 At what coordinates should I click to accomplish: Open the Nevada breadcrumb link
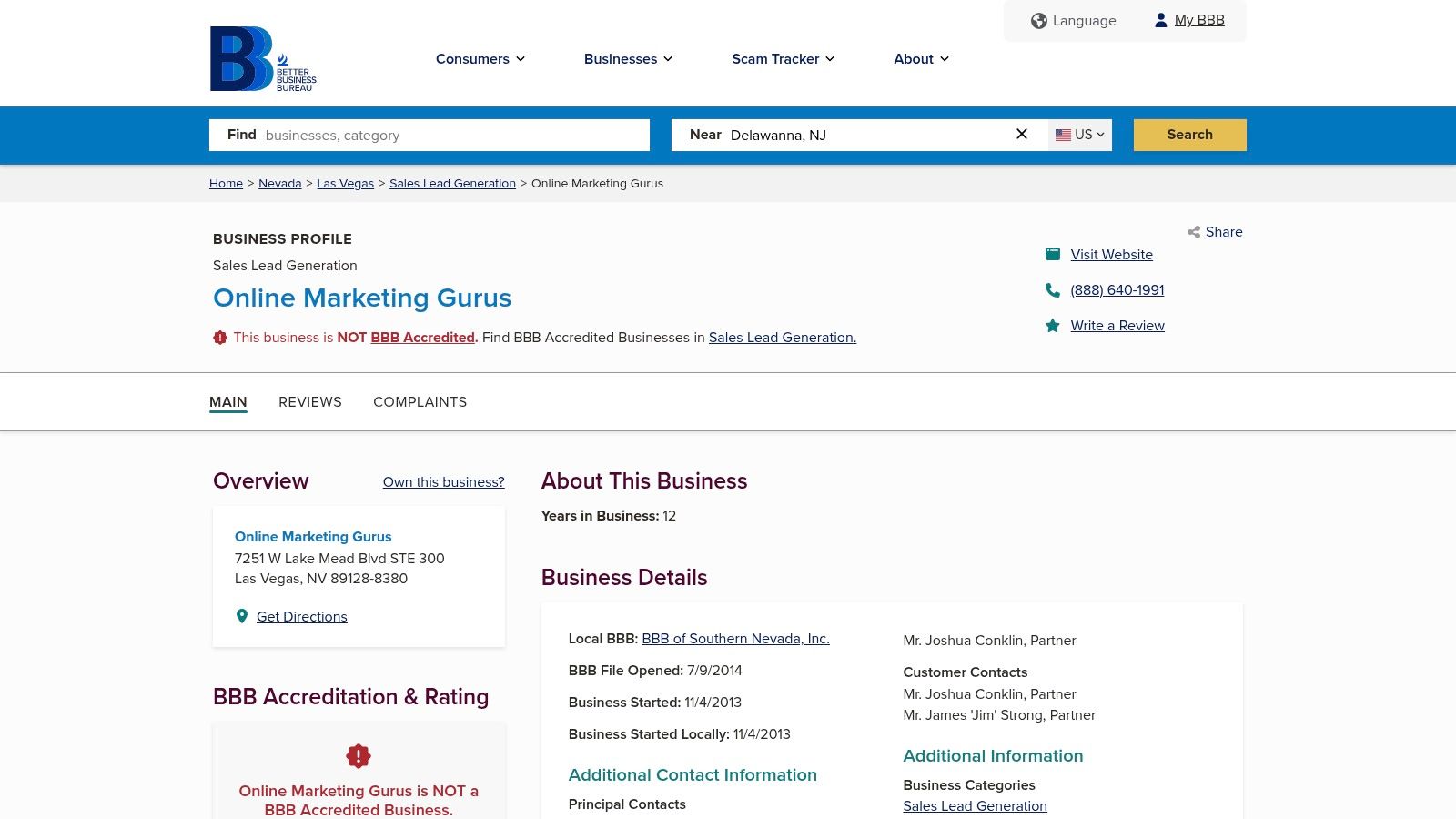coord(279,184)
